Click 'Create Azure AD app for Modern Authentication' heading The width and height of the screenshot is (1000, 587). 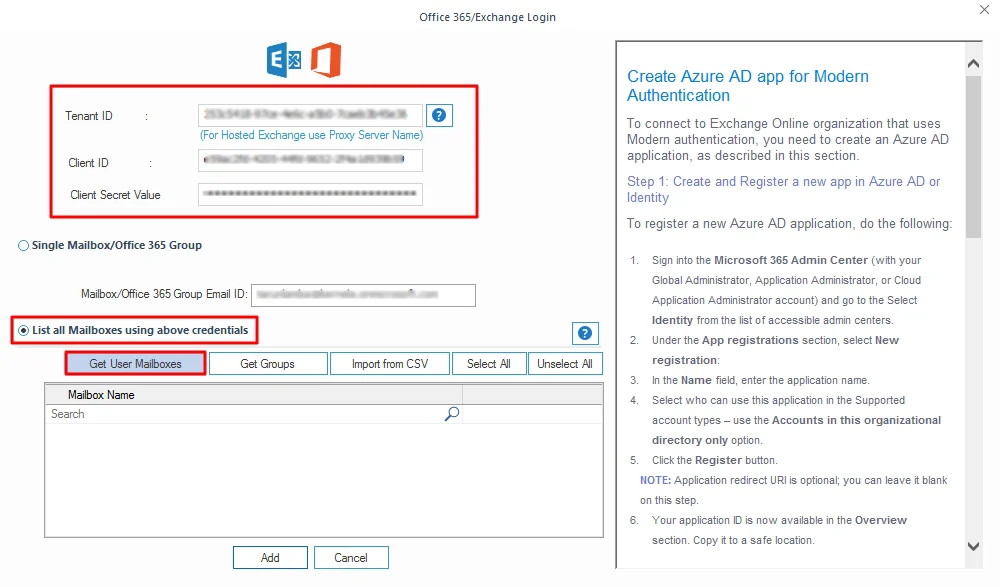pos(747,85)
